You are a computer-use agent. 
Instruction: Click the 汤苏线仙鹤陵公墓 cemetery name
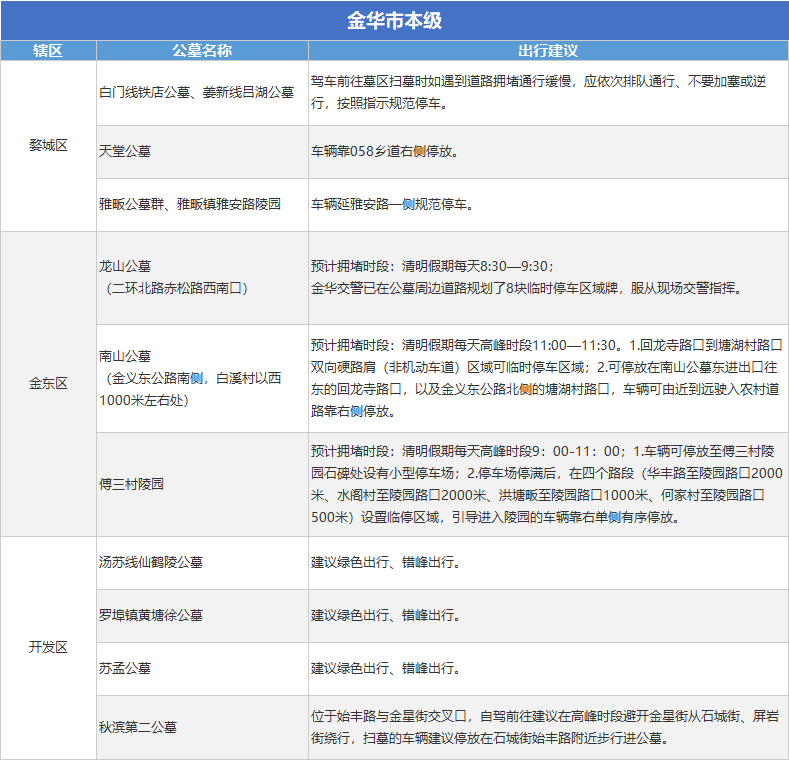[151, 562]
